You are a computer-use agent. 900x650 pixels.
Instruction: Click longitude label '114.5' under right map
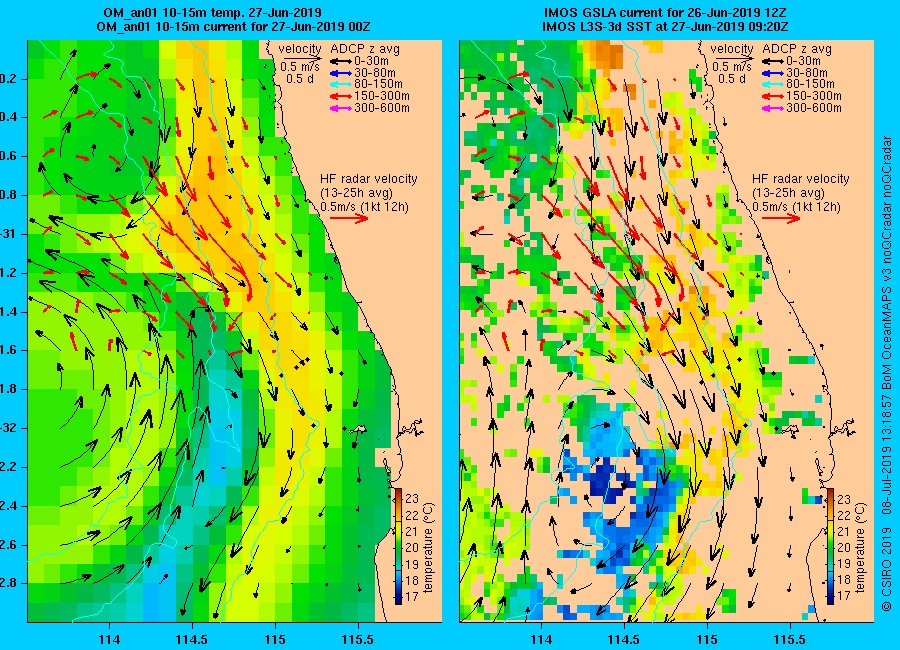624,639
